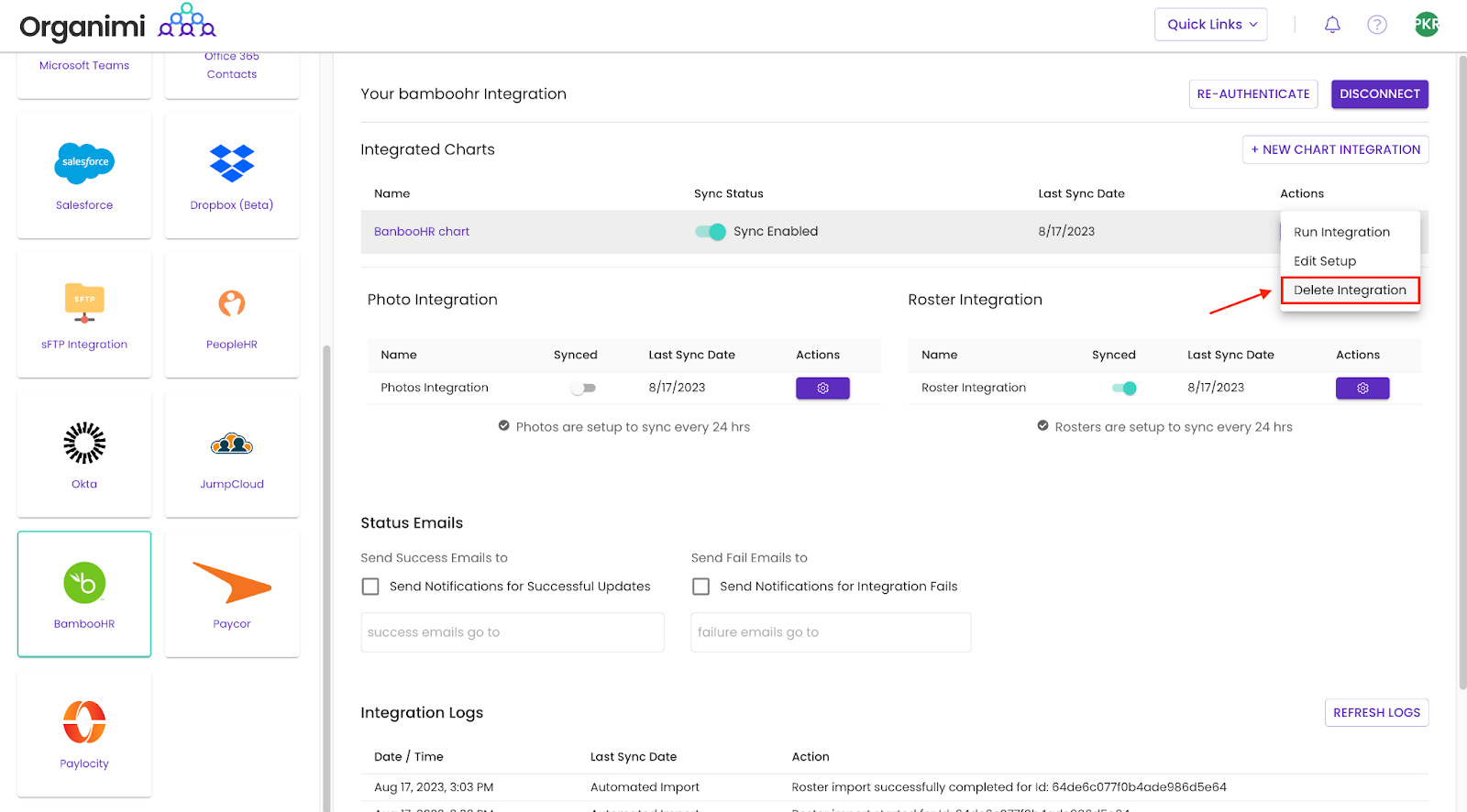Open Office 365 Contacts integration card
Viewport: 1467px width, 812px height.
pos(232,73)
